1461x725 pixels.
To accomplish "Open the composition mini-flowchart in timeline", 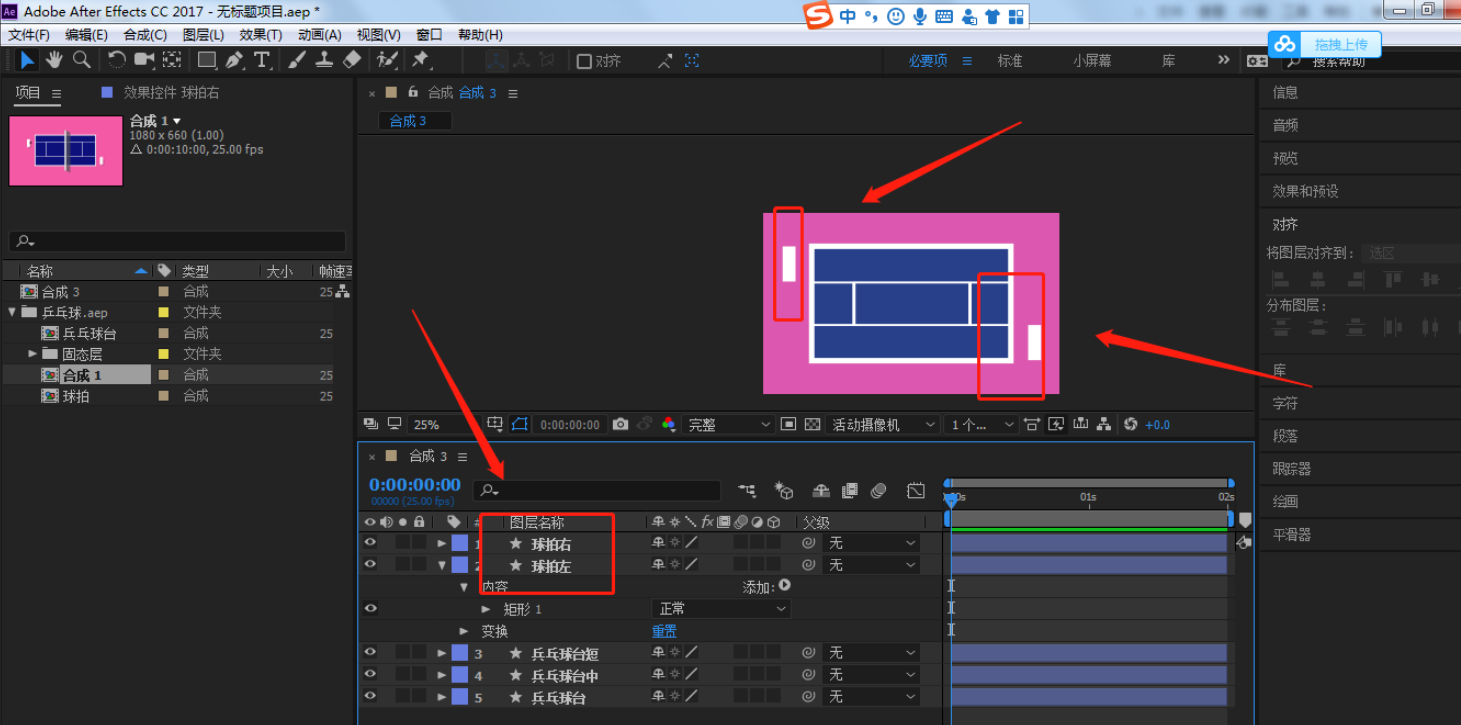I will click(747, 490).
